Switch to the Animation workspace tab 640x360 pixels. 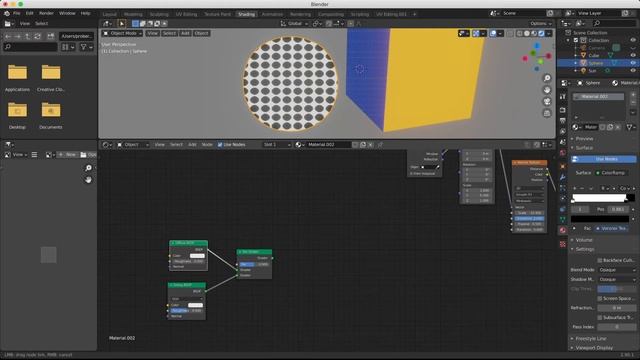coord(272,14)
